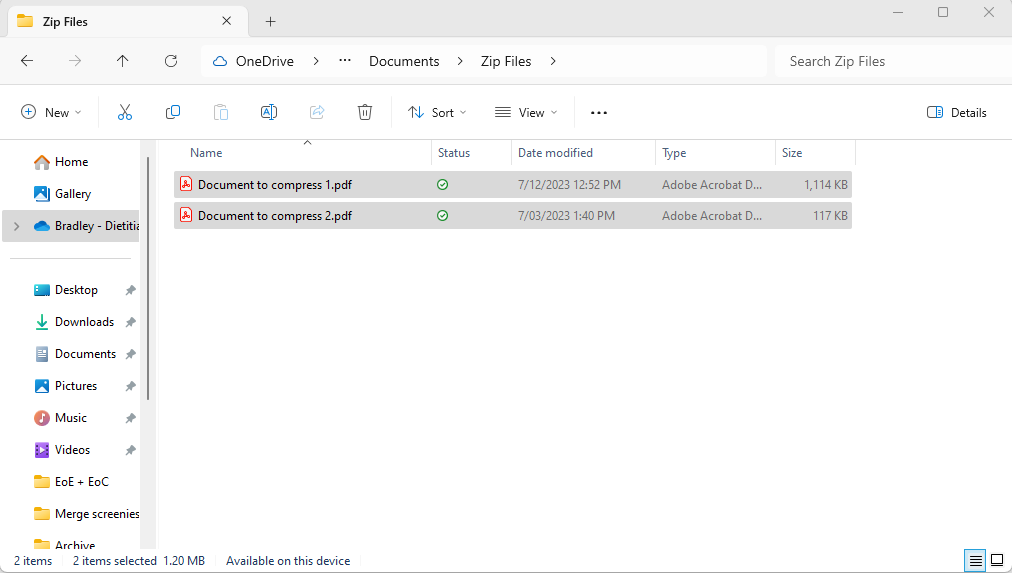
Task: Switch to details list view in status bar
Action: click(974, 560)
